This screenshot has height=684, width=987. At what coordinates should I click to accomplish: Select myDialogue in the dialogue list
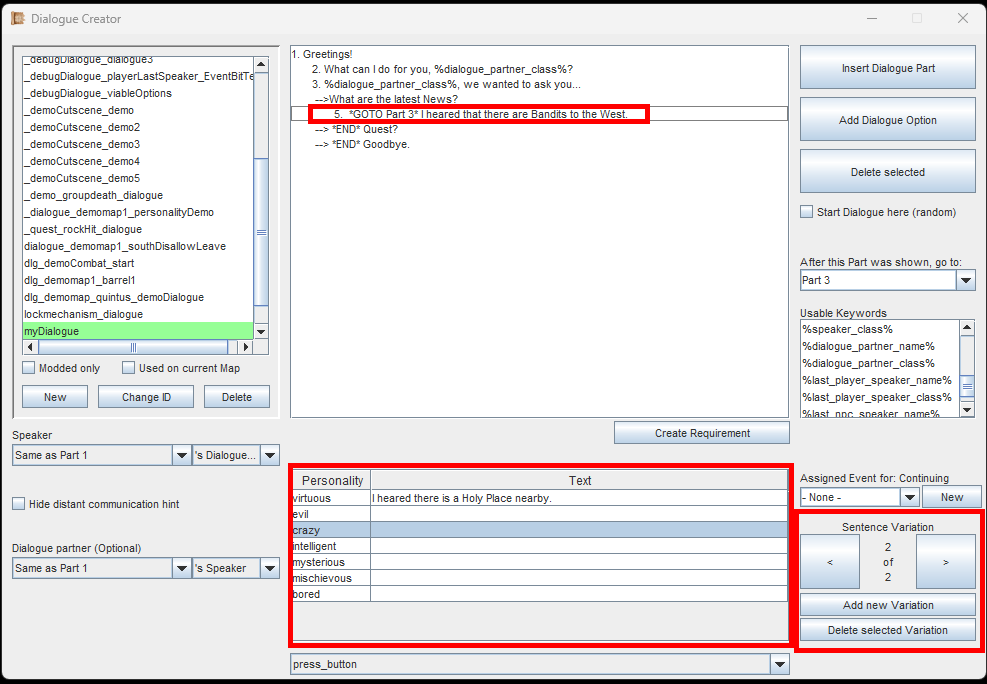[138, 331]
